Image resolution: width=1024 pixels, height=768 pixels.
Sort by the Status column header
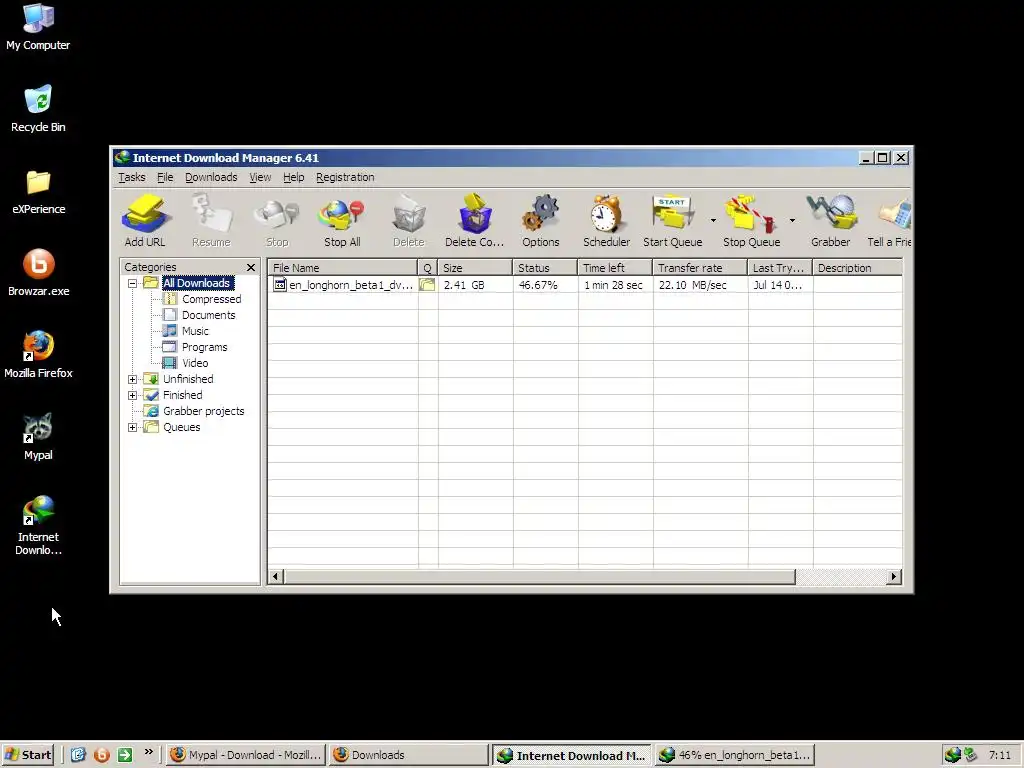click(x=545, y=268)
